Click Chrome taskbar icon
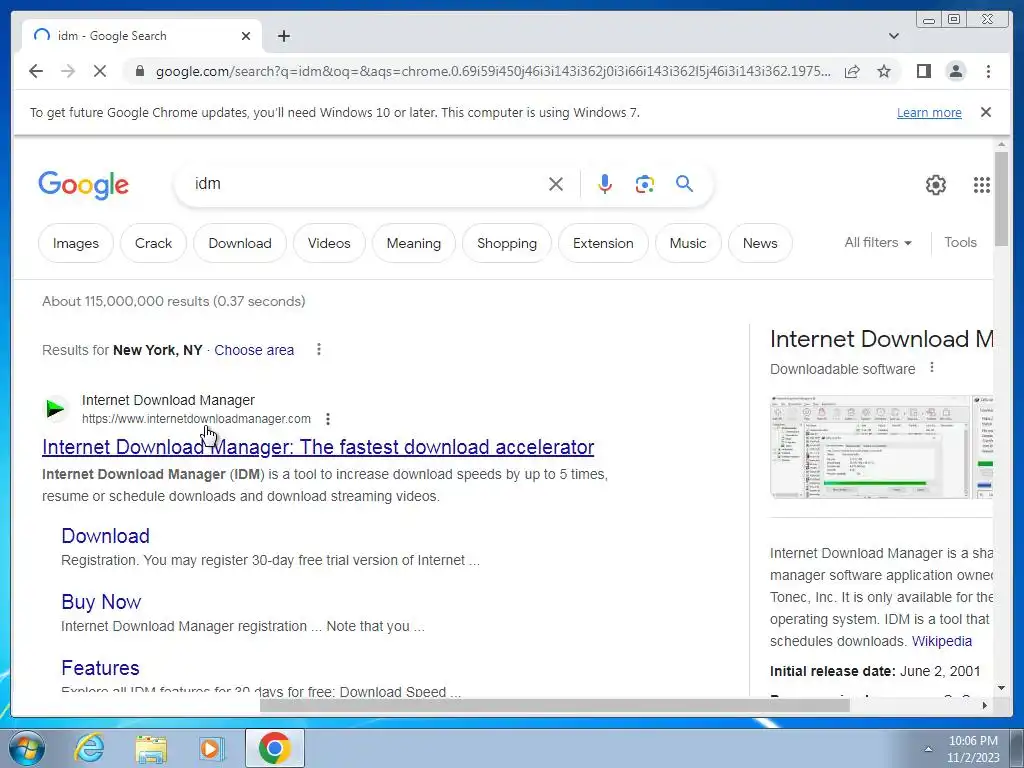The height and width of the screenshot is (768, 1024). pos(274,748)
